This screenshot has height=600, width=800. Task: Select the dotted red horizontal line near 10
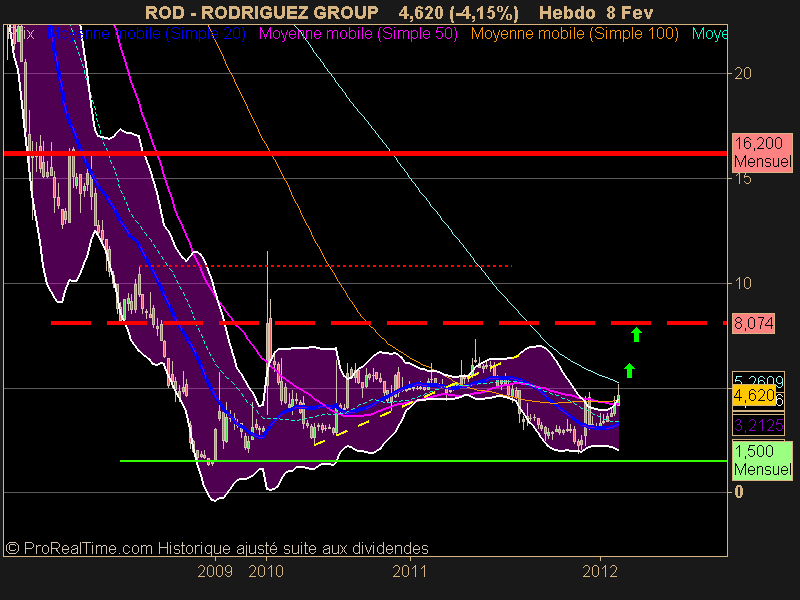326,266
